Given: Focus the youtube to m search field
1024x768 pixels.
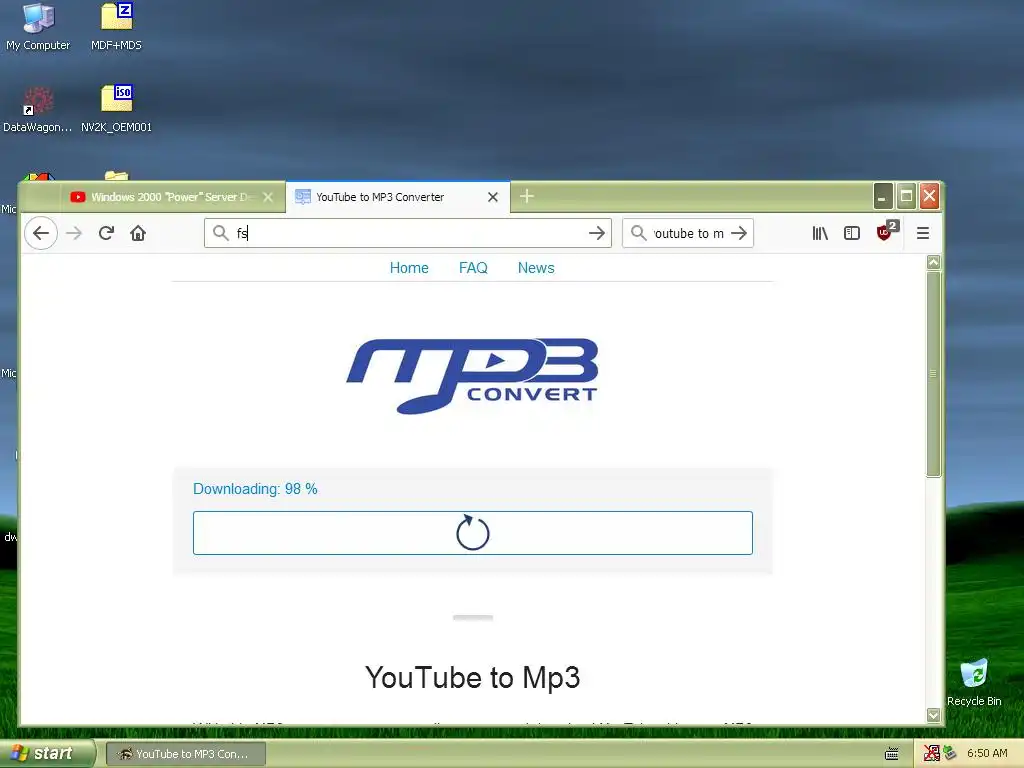Looking at the screenshot, I should pos(688,233).
